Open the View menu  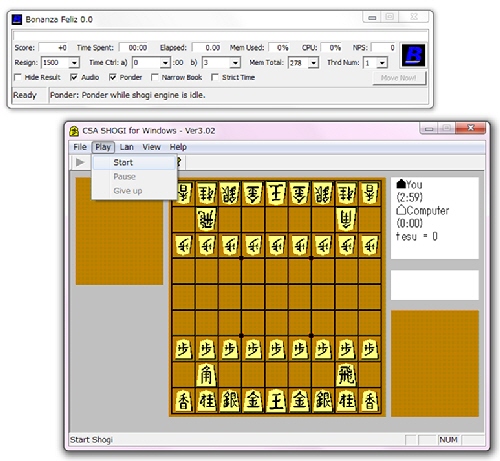[151, 147]
